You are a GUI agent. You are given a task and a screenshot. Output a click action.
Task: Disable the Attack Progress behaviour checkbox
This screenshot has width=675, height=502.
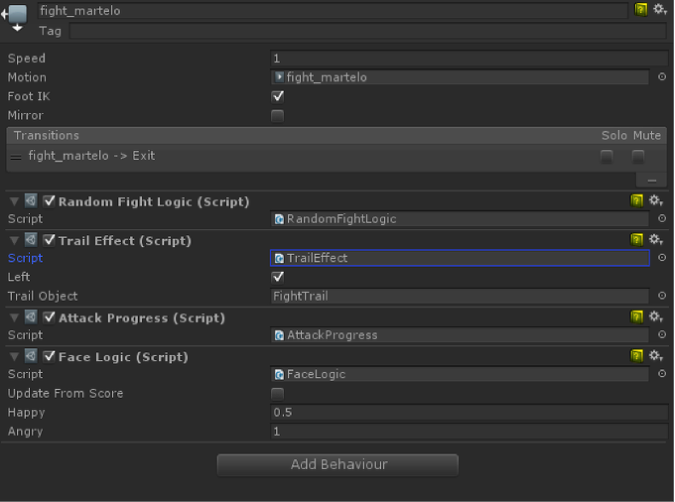[49, 318]
